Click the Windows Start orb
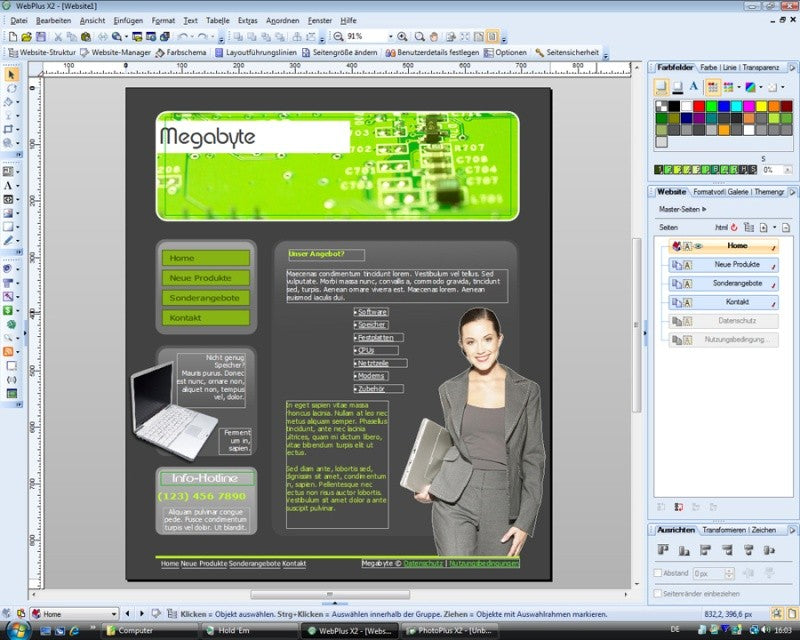The height and width of the screenshot is (640, 800). [19, 630]
